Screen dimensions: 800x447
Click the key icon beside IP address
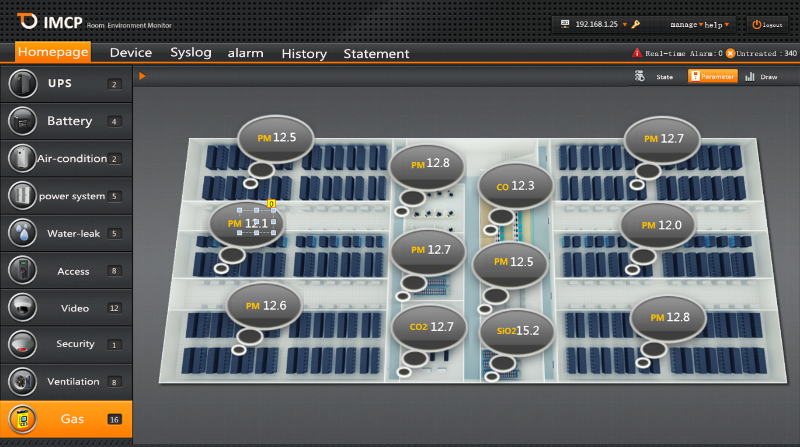pos(636,24)
